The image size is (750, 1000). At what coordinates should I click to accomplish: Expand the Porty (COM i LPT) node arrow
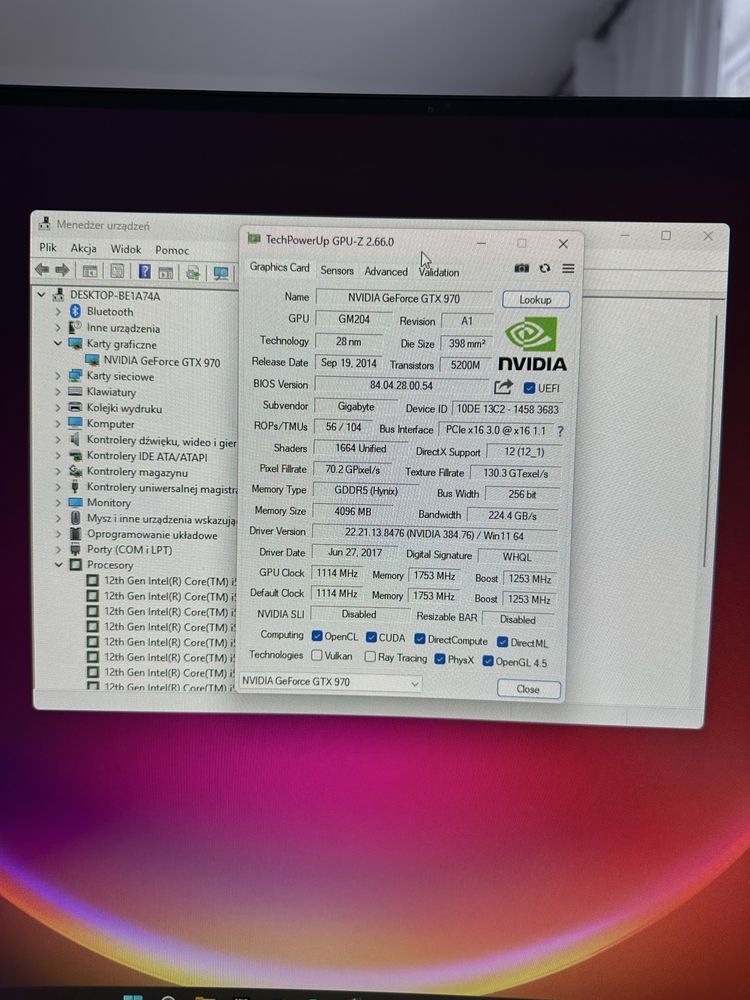58,549
